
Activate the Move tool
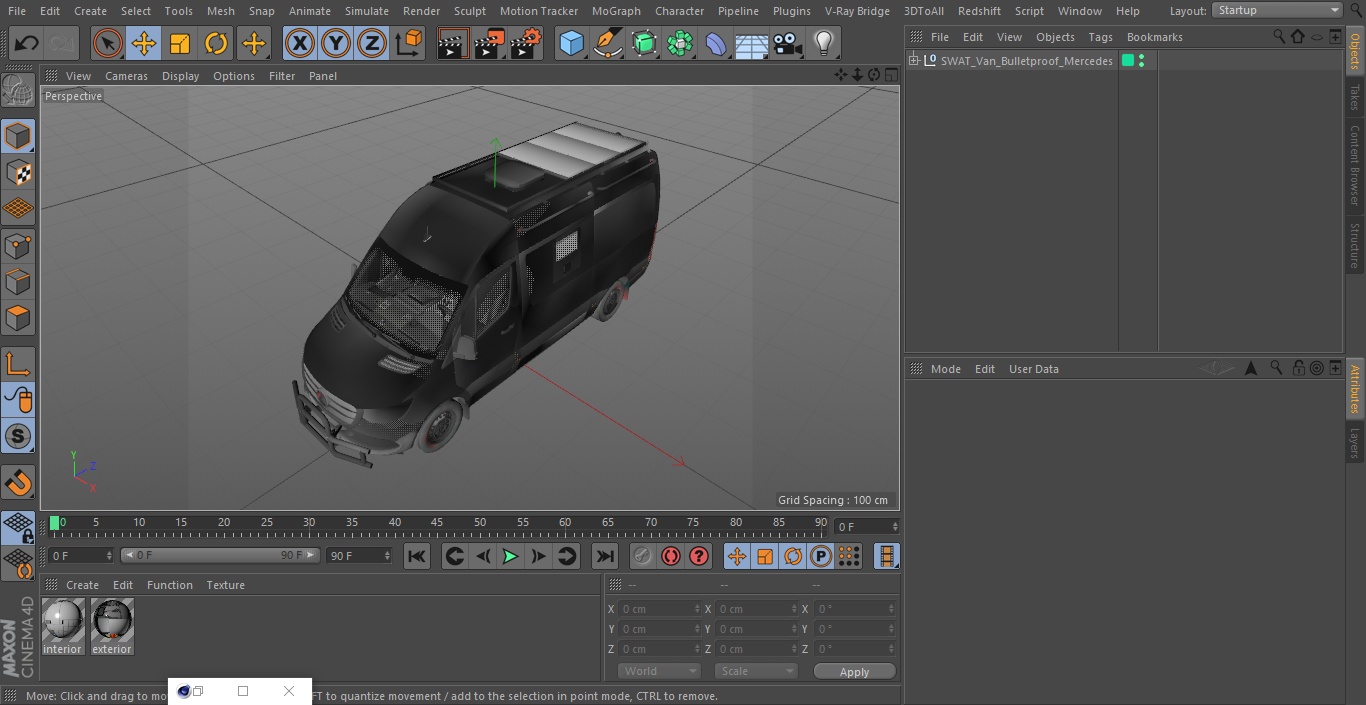[x=144, y=43]
